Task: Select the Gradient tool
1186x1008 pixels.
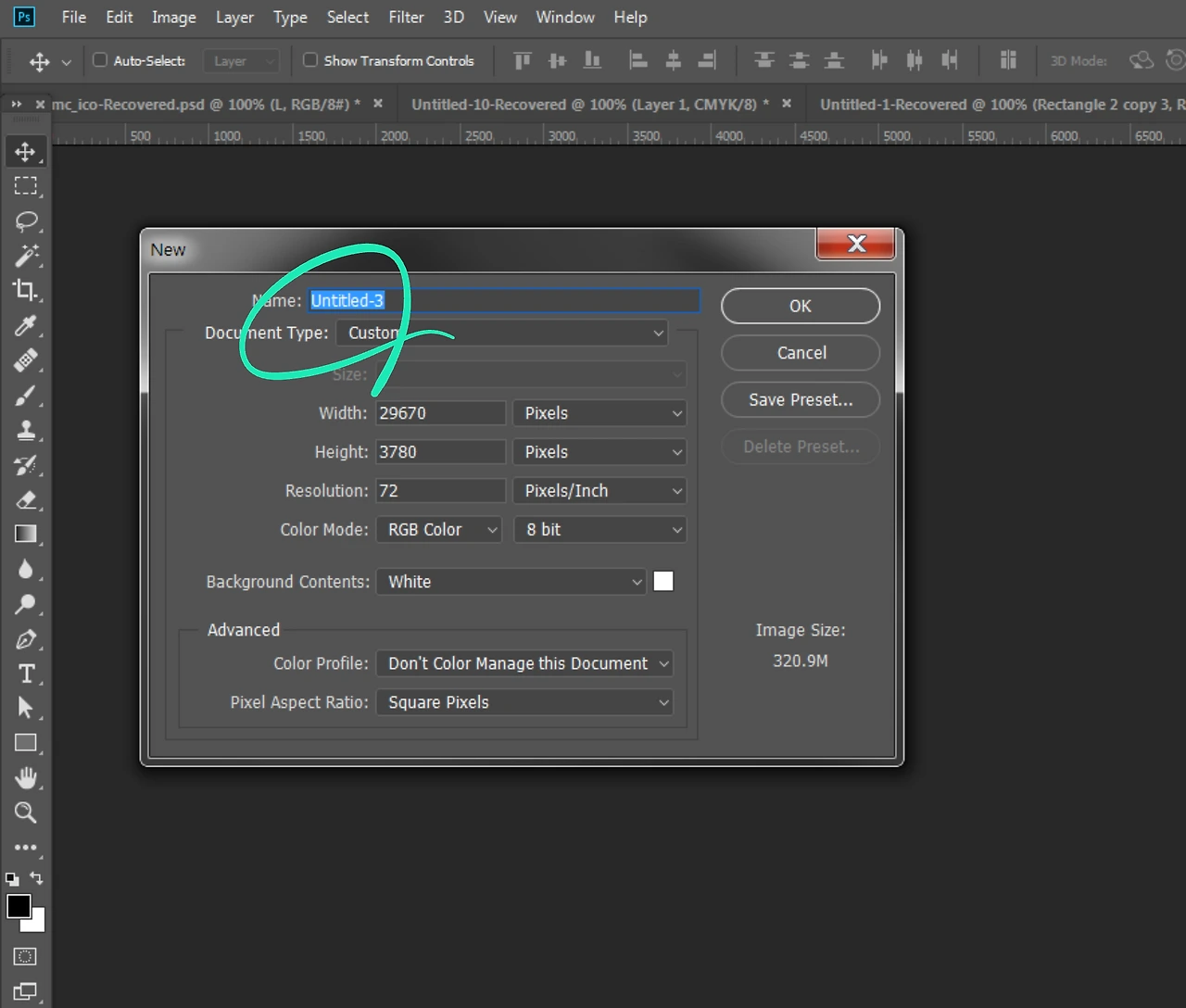Action: 25,534
